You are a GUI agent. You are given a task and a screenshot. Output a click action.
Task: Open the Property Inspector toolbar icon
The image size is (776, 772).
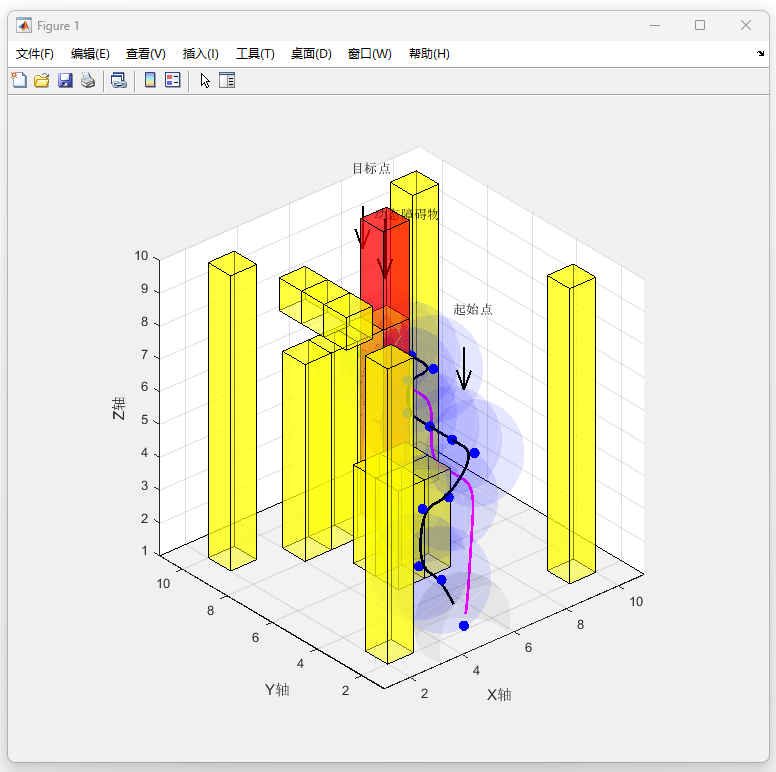coord(227,80)
